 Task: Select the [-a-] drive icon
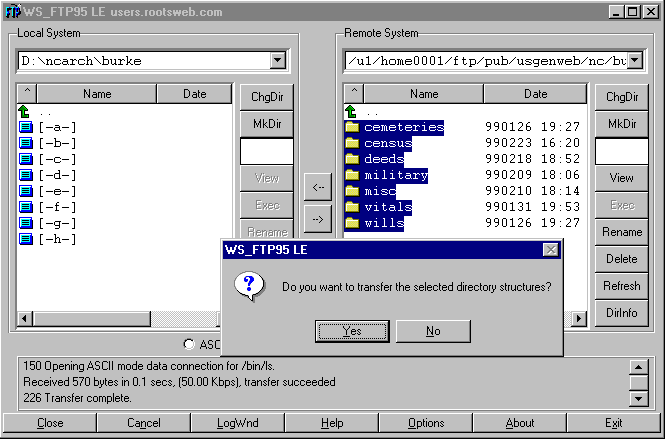26,127
